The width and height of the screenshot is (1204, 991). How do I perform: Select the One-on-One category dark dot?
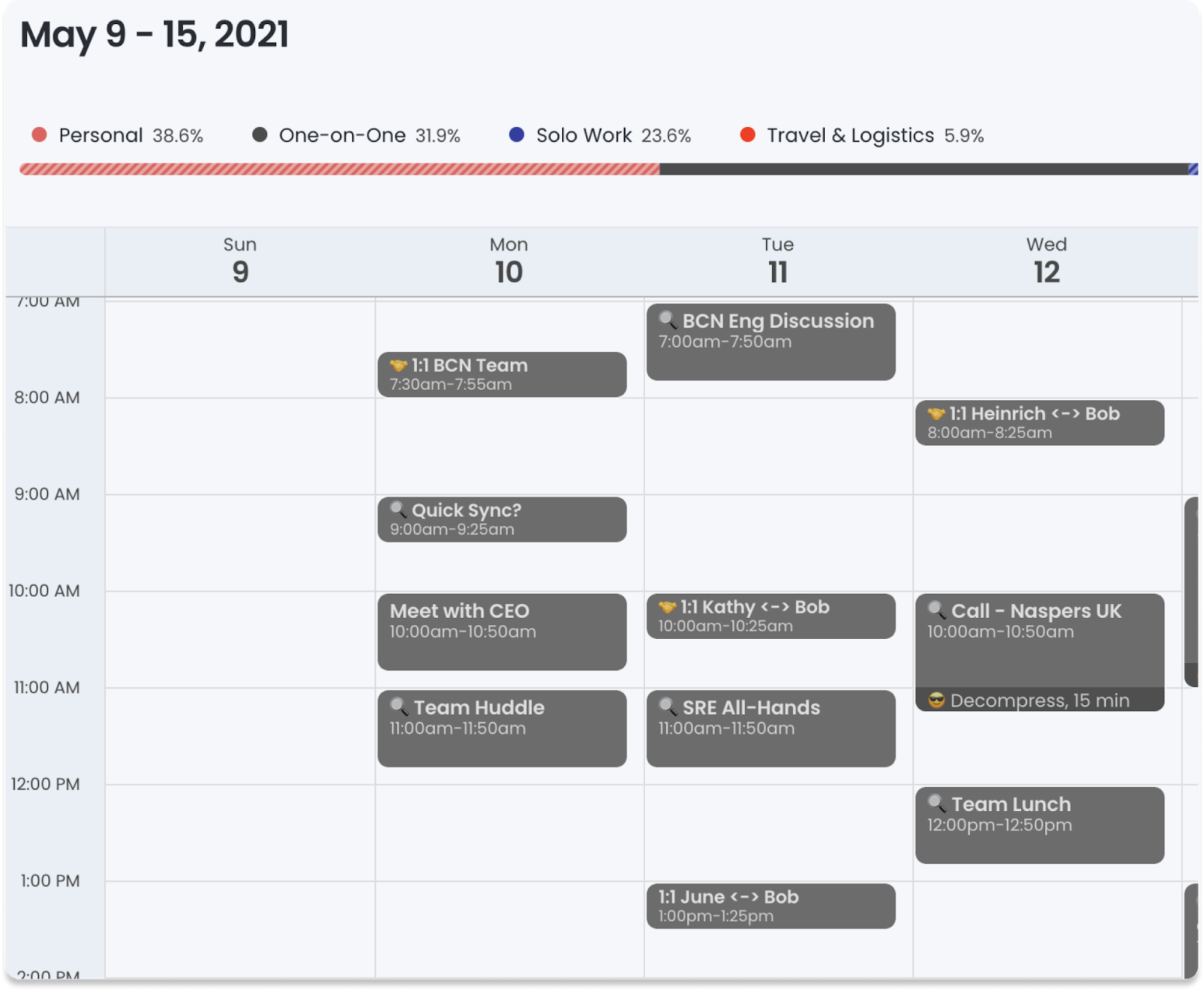click(260, 135)
